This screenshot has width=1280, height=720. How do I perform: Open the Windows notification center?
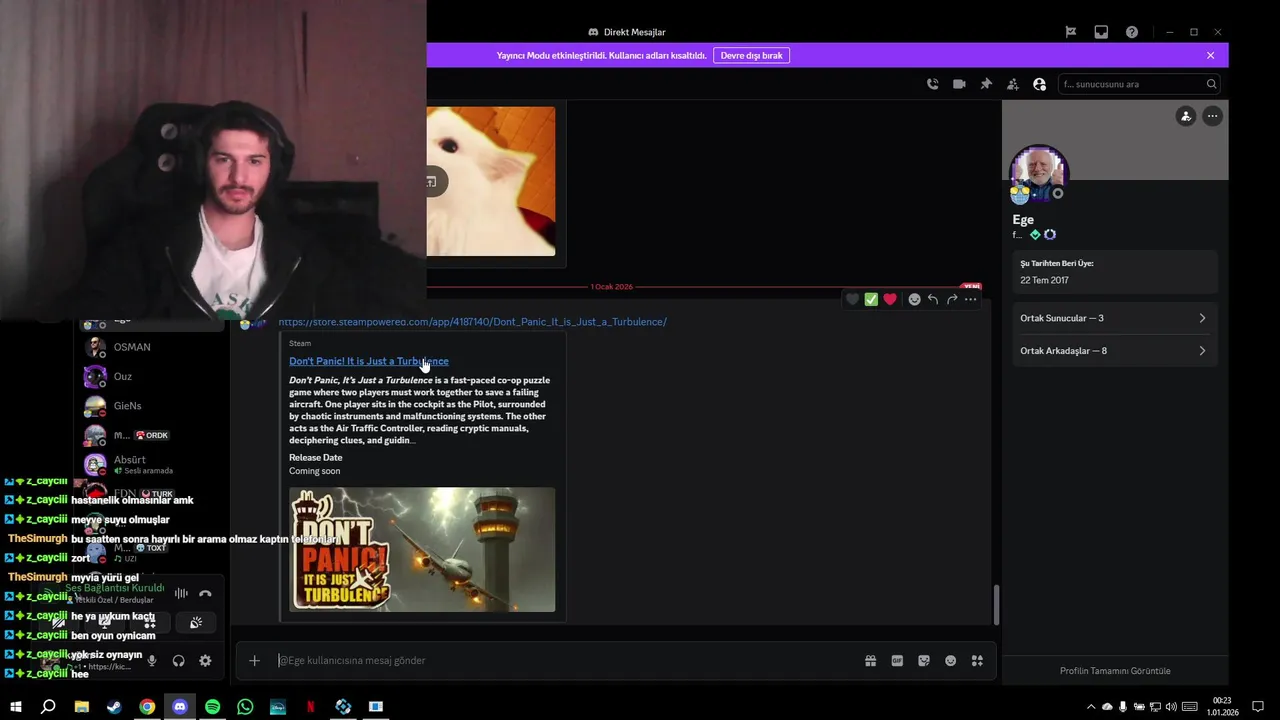(1258, 707)
